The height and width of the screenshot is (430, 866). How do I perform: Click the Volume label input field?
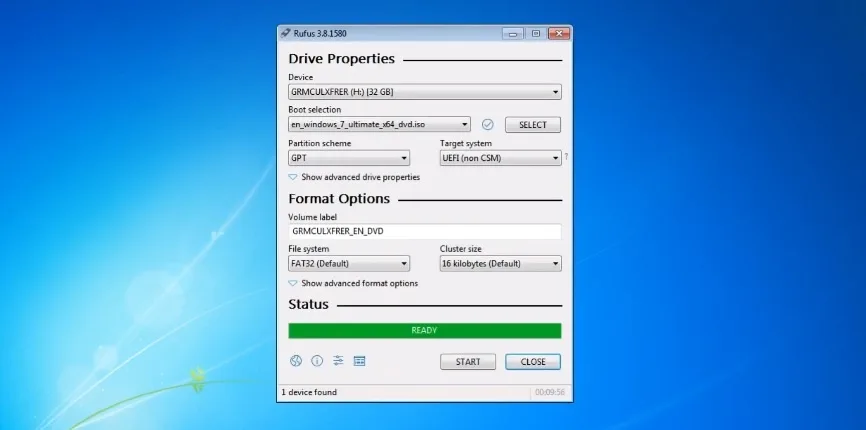[425, 231]
